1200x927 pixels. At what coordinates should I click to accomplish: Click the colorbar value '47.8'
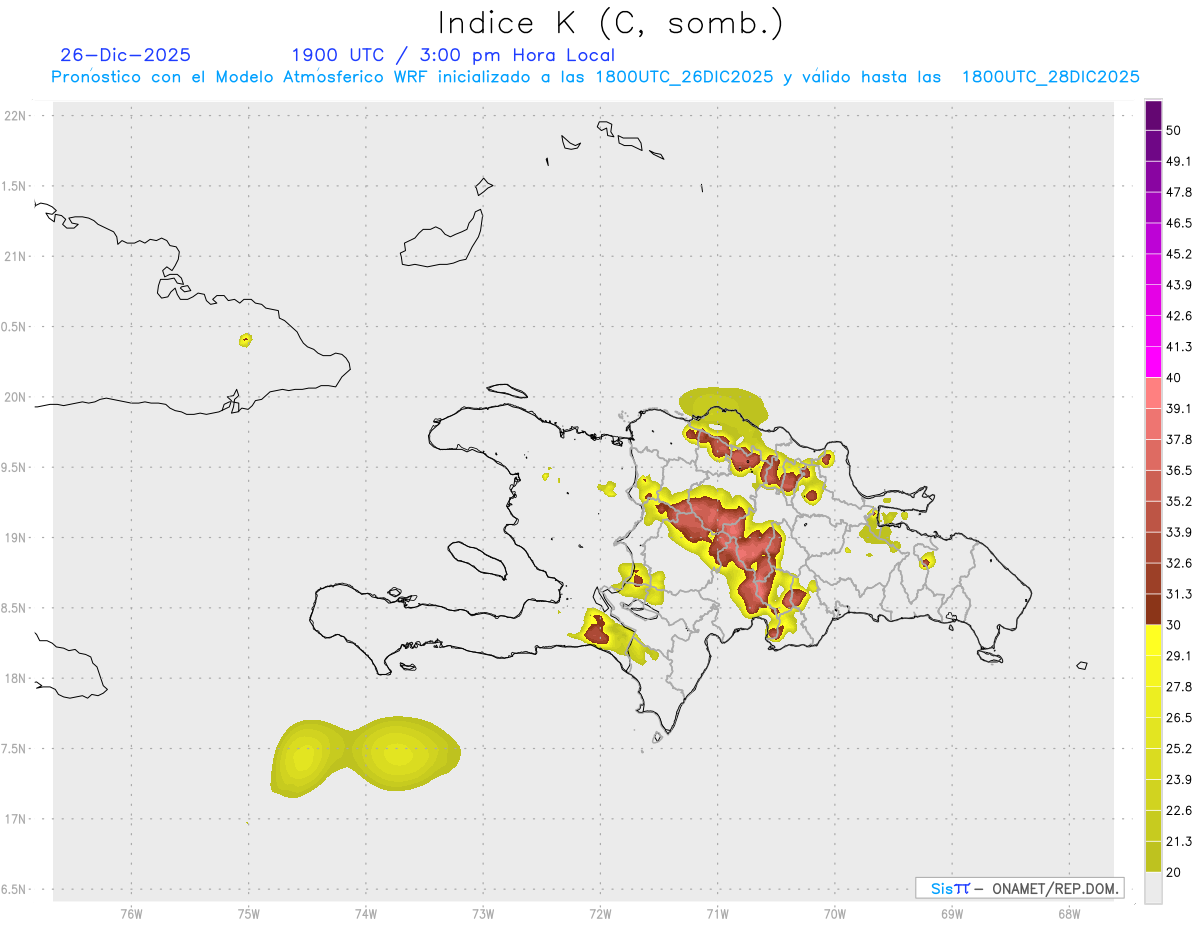1179,193
